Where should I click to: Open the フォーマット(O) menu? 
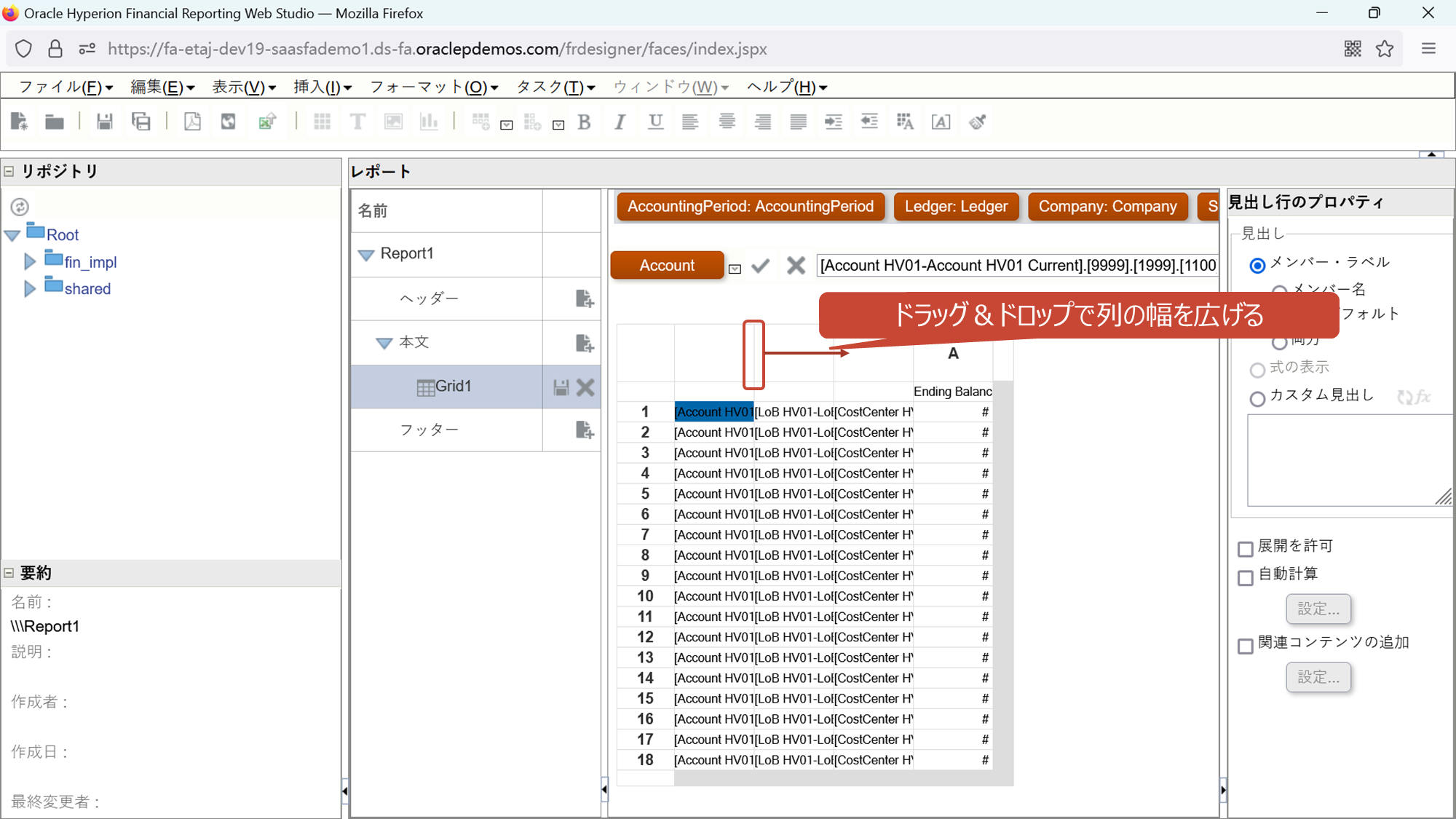pyautogui.click(x=434, y=87)
